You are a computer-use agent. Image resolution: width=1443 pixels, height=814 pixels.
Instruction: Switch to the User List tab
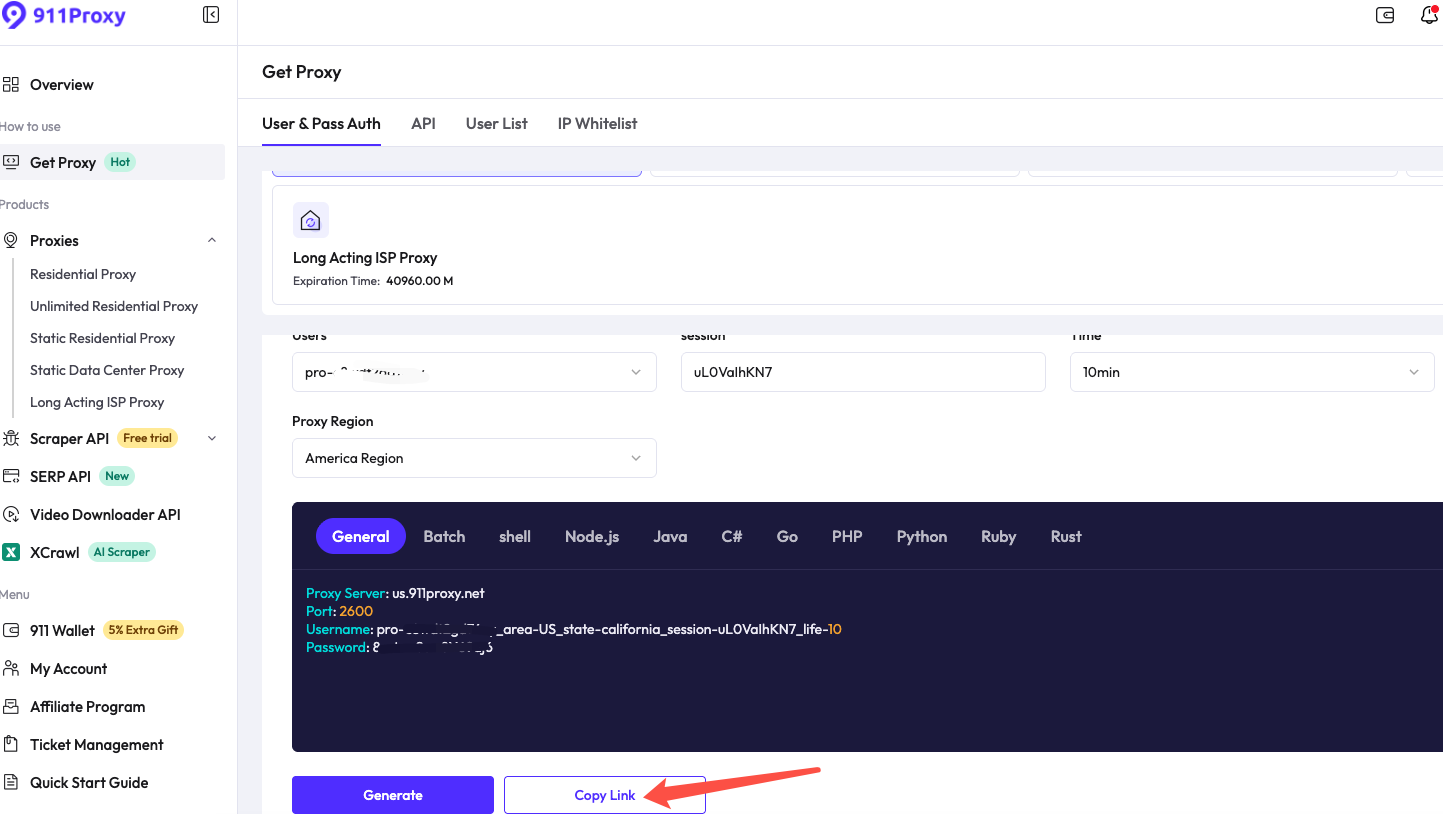[497, 124]
